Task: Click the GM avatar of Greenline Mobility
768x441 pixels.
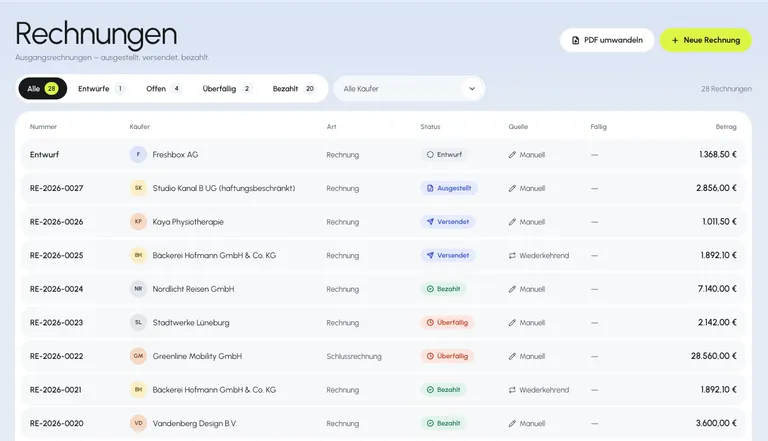Action: [138, 356]
